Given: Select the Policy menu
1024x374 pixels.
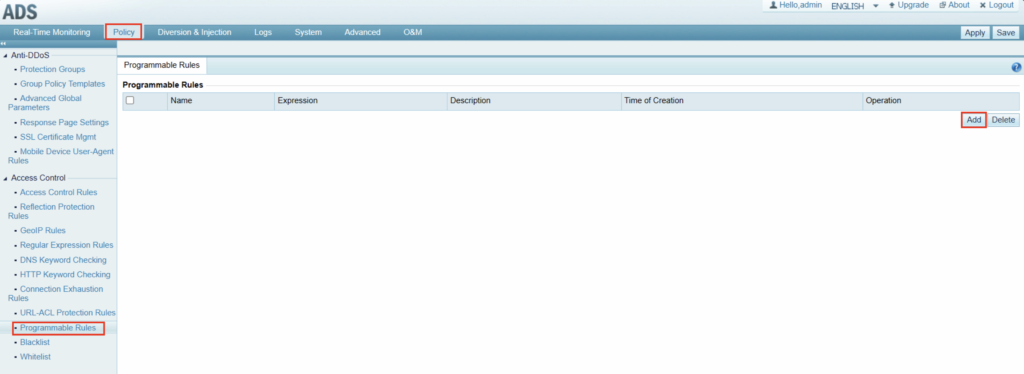Looking at the screenshot, I should 123,32.
